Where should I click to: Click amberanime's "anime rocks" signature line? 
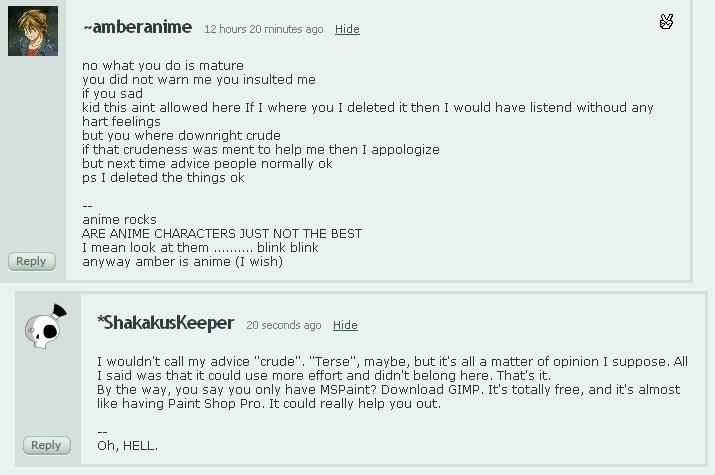coord(119,220)
